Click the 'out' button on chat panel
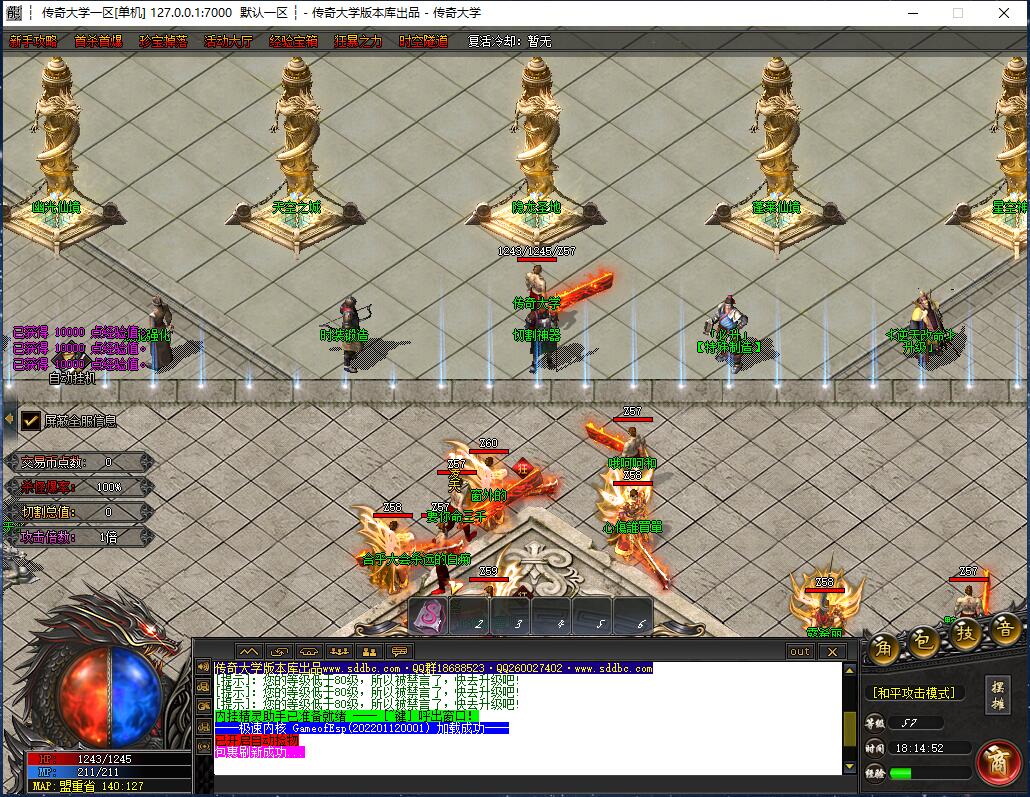 800,651
